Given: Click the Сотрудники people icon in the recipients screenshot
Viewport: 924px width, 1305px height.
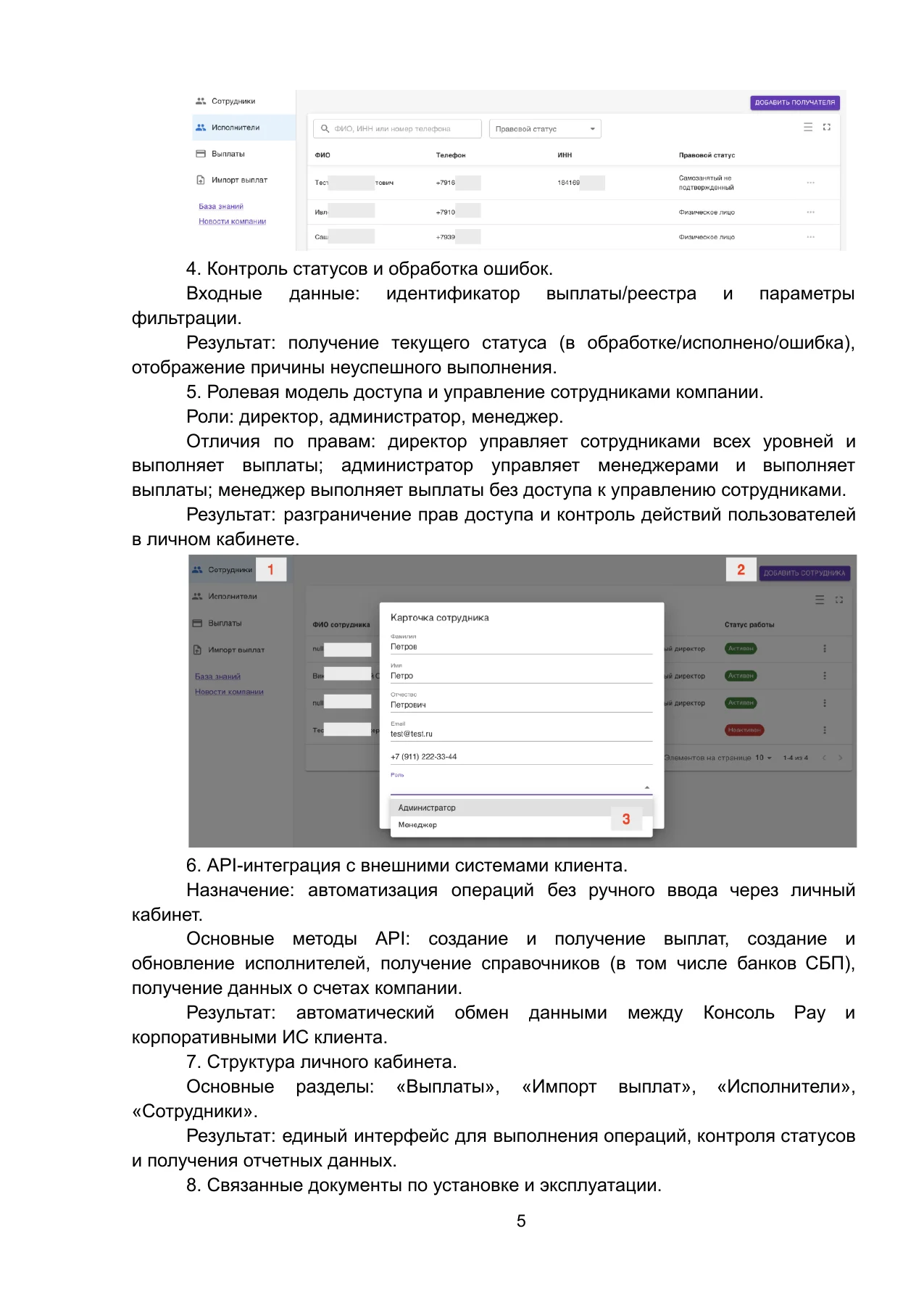Looking at the screenshot, I should pyautogui.click(x=201, y=101).
